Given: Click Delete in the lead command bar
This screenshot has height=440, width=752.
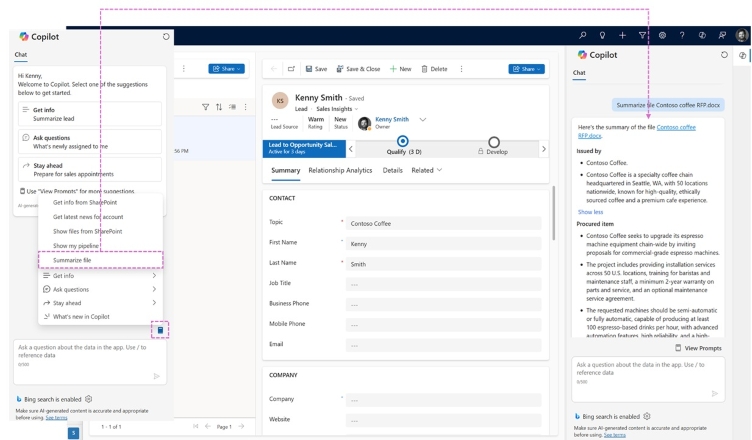Looking at the screenshot, I should pyautogui.click(x=435, y=69).
